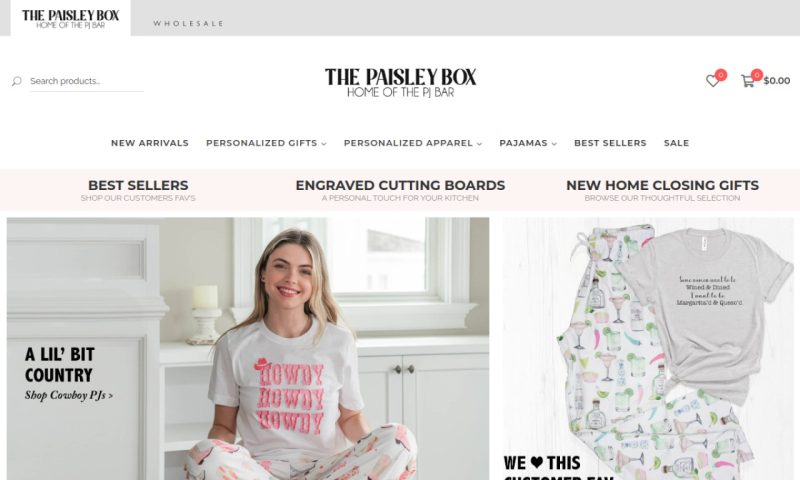
Task: Click The Paisley Box center logo
Action: pos(401,83)
